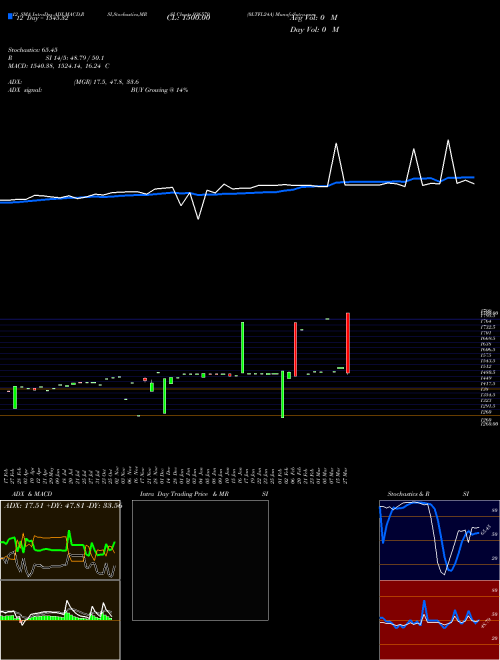This screenshot has height=660, width=500.
Task: Click the red-background RSI chart panel
Action: pos(440,620)
